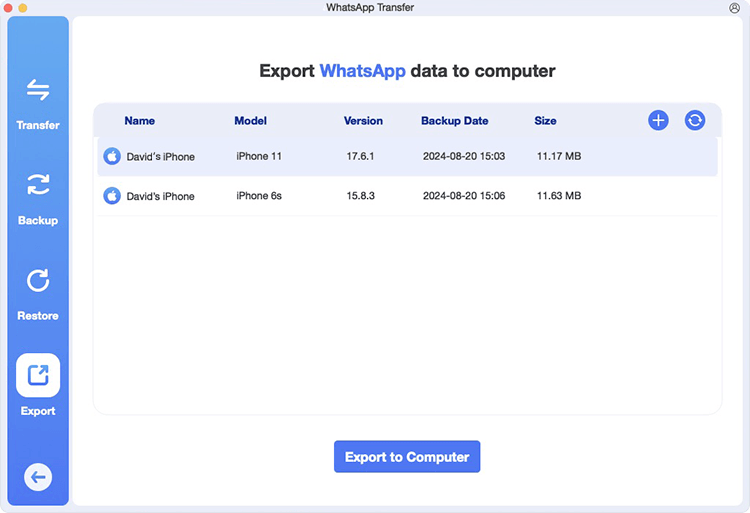Screen dimensions: 750x513
Task: Select David's iPhone in iPhone 6s row
Action: [160, 196]
